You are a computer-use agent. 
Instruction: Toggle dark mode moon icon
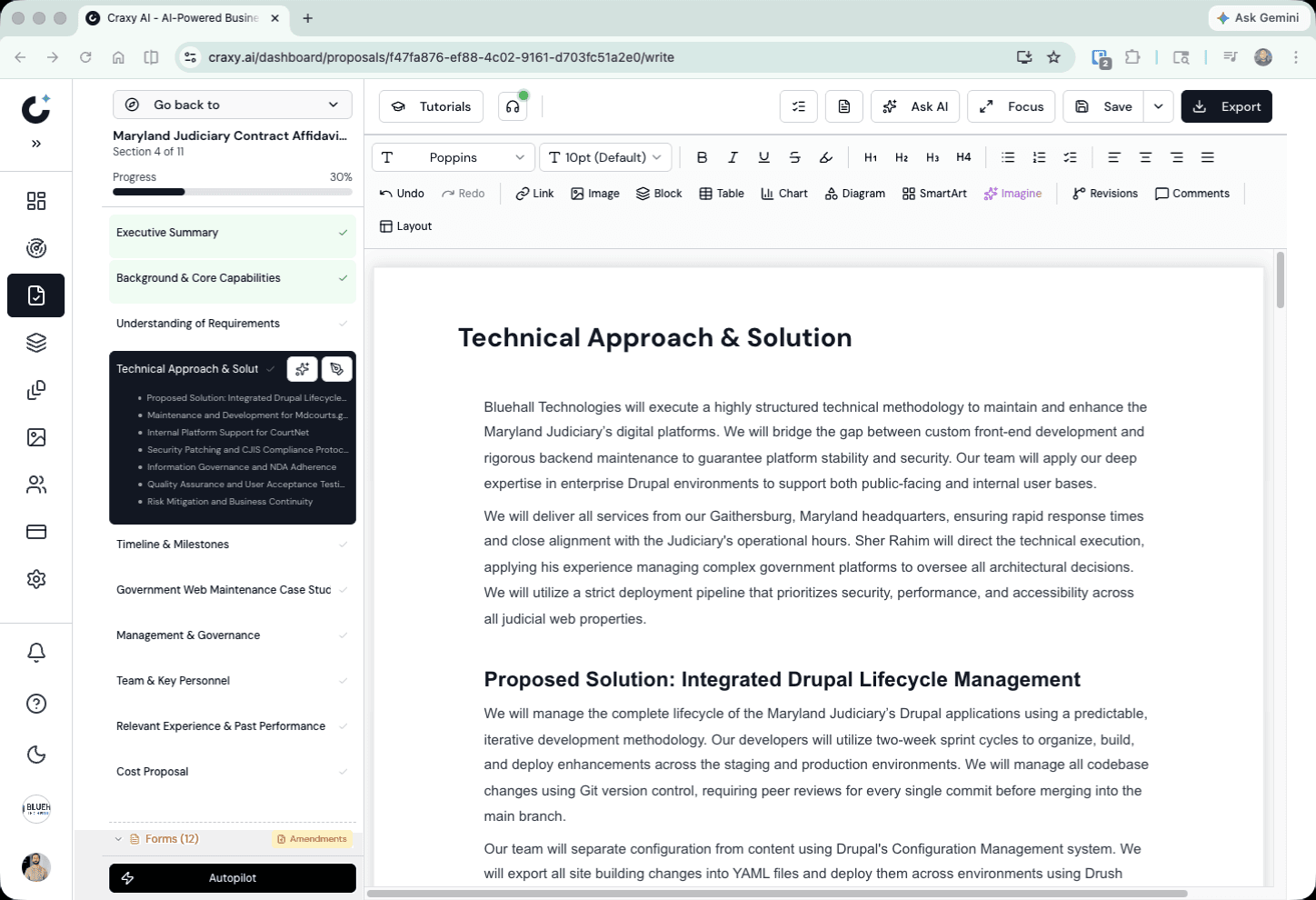click(36, 755)
